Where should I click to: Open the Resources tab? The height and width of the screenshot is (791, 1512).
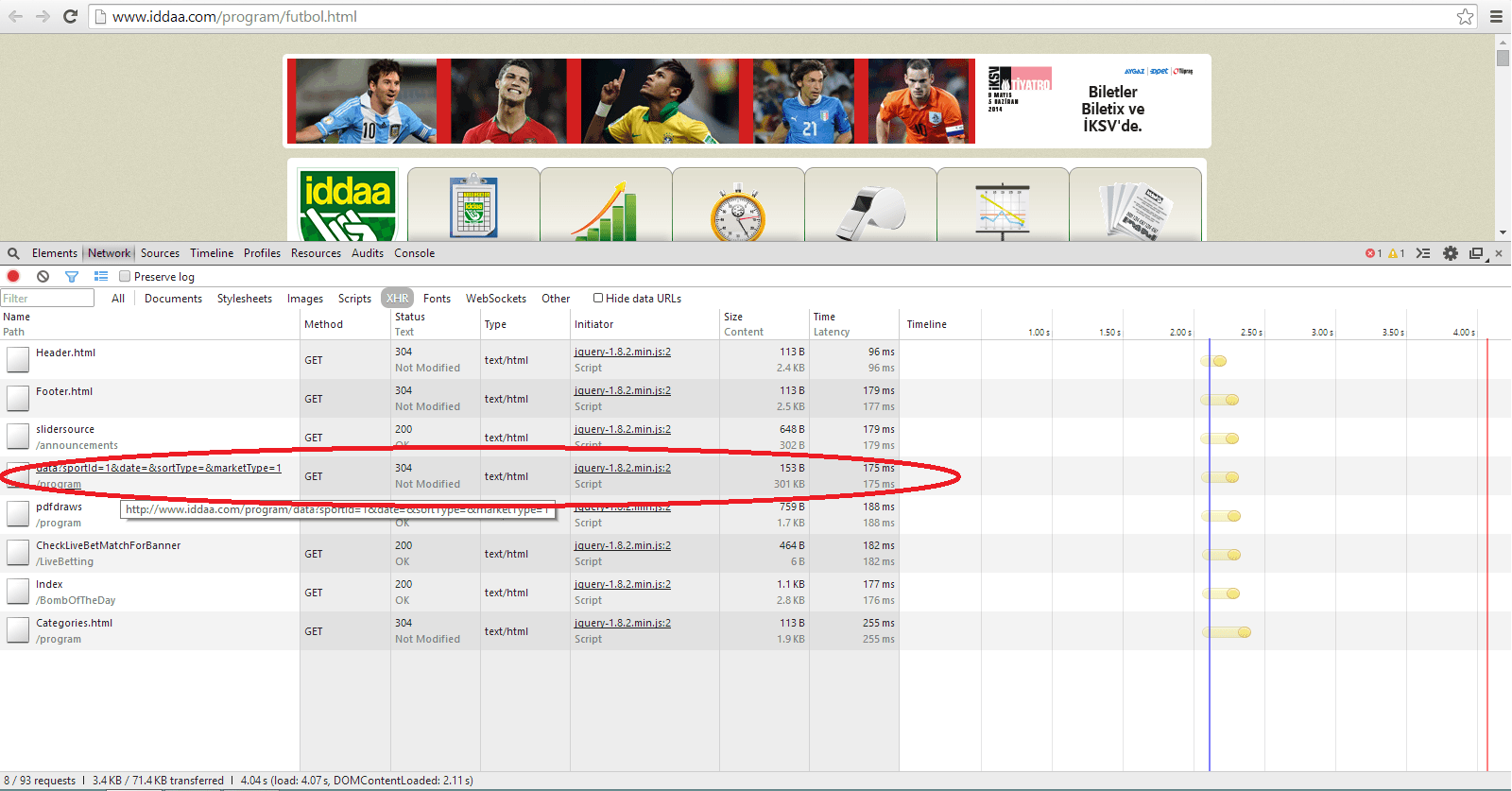tap(316, 253)
